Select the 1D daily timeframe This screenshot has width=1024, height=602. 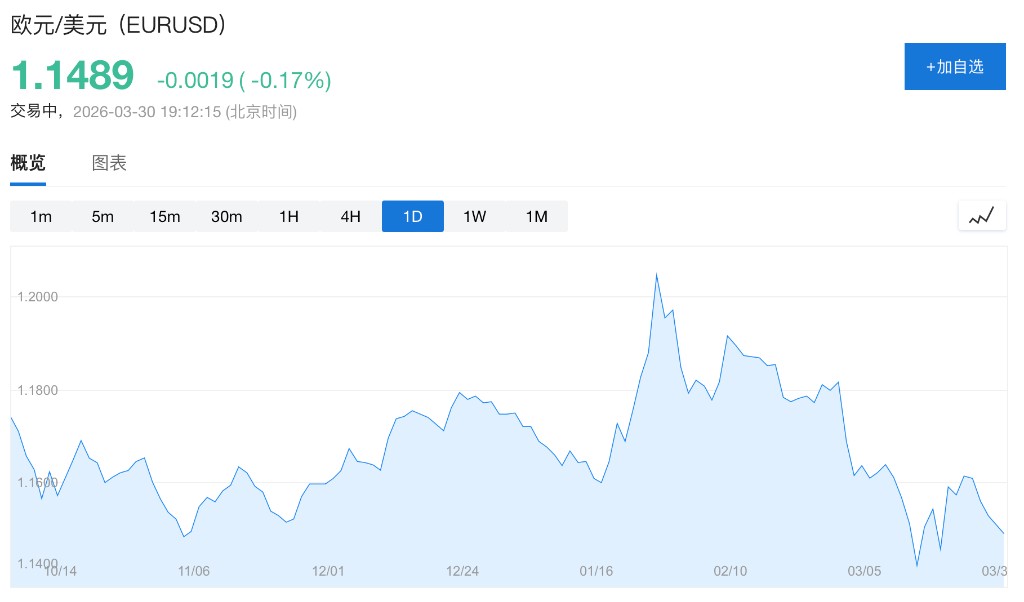(413, 216)
